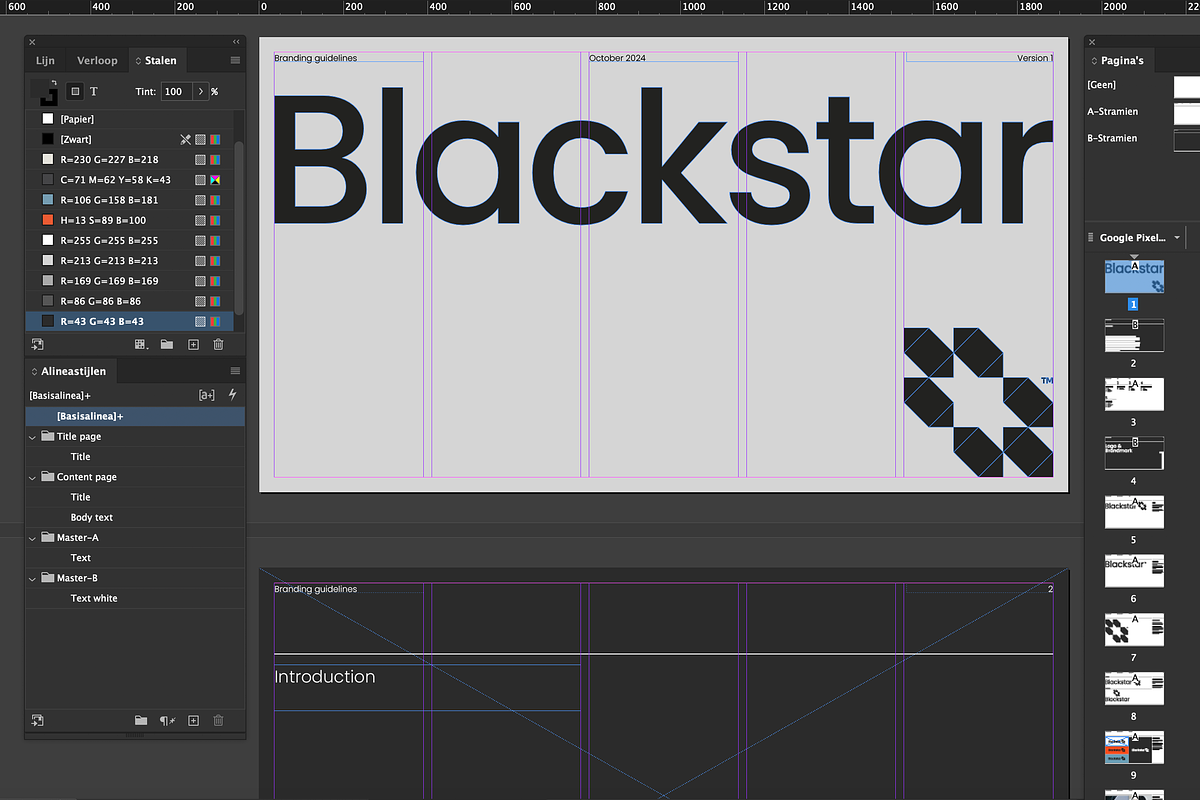Create a new swatch
This screenshot has width=1200, height=800.
coord(193,344)
